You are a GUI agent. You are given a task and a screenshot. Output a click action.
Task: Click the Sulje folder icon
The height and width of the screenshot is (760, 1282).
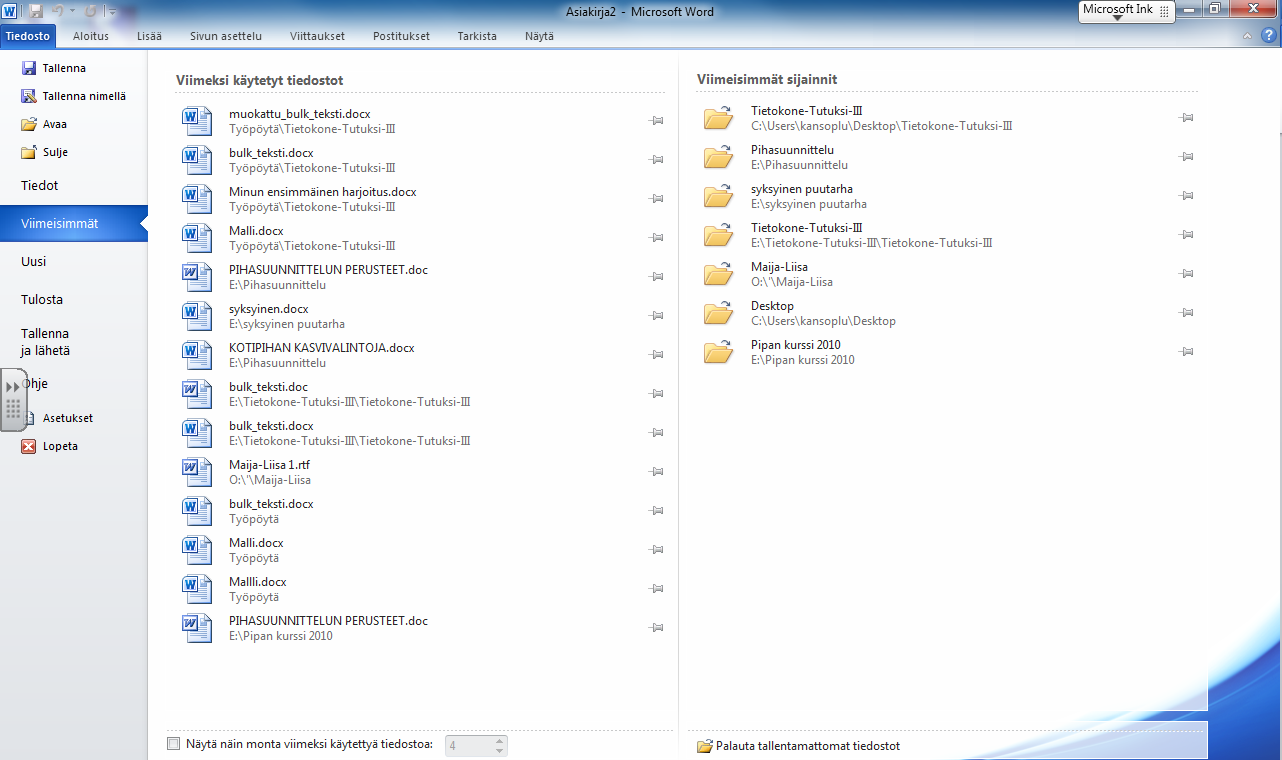tap(29, 152)
